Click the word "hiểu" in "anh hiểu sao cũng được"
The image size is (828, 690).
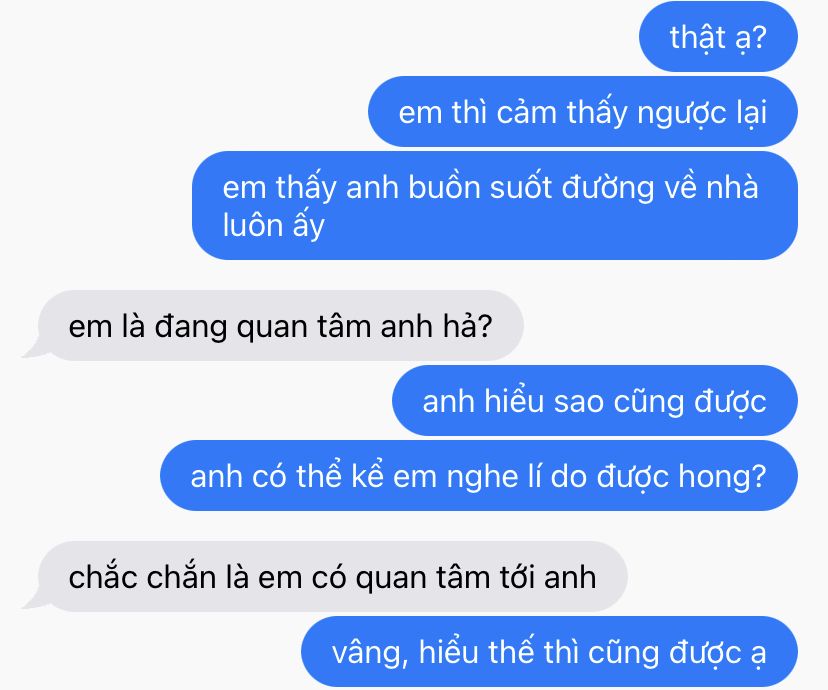513,401
